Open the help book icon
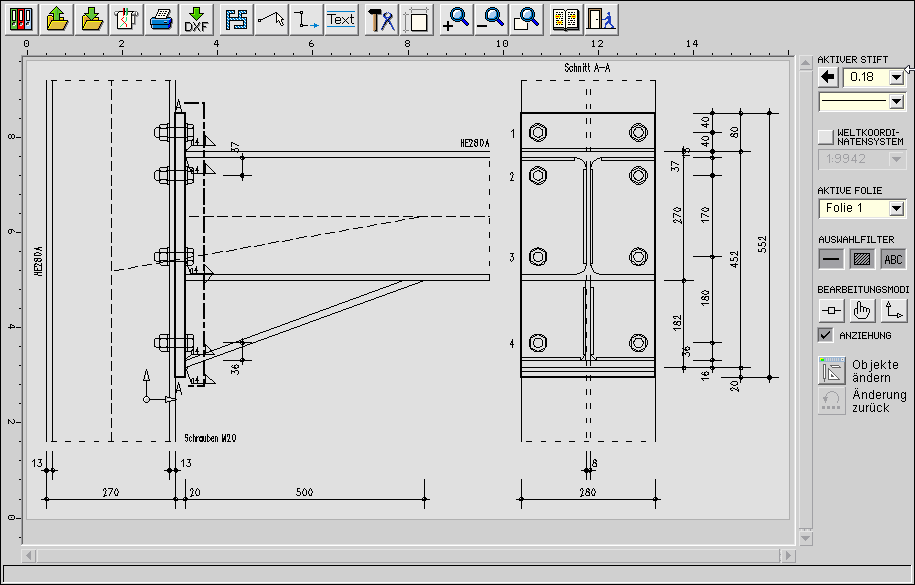 566,19
